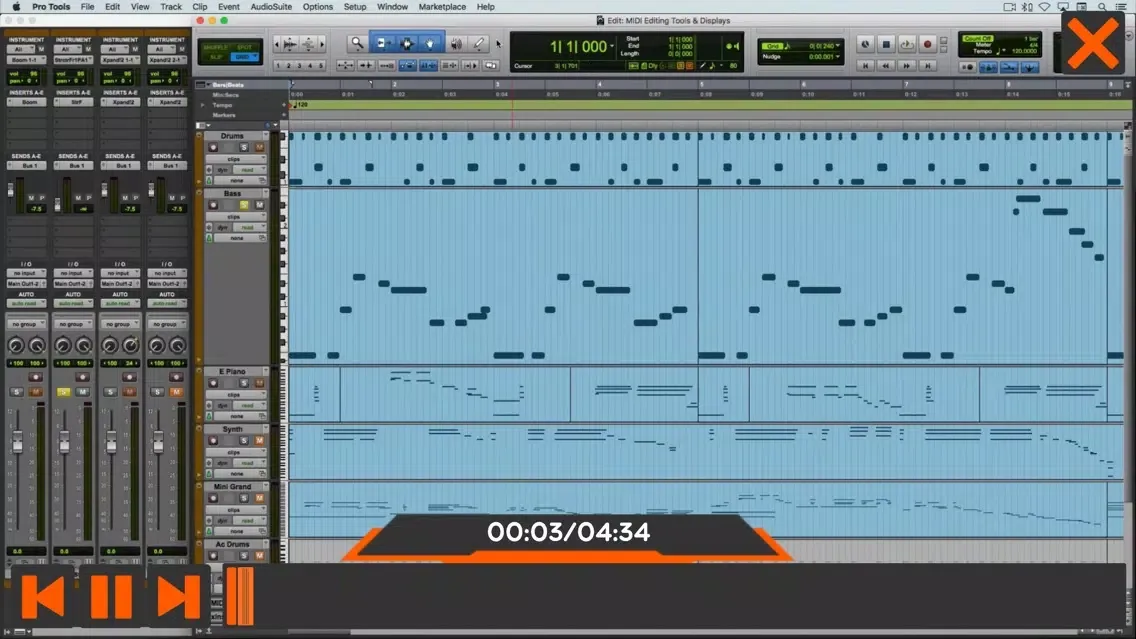Click the orange next track button
Screen dimensions: 1136x639
(x=178, y=597)
